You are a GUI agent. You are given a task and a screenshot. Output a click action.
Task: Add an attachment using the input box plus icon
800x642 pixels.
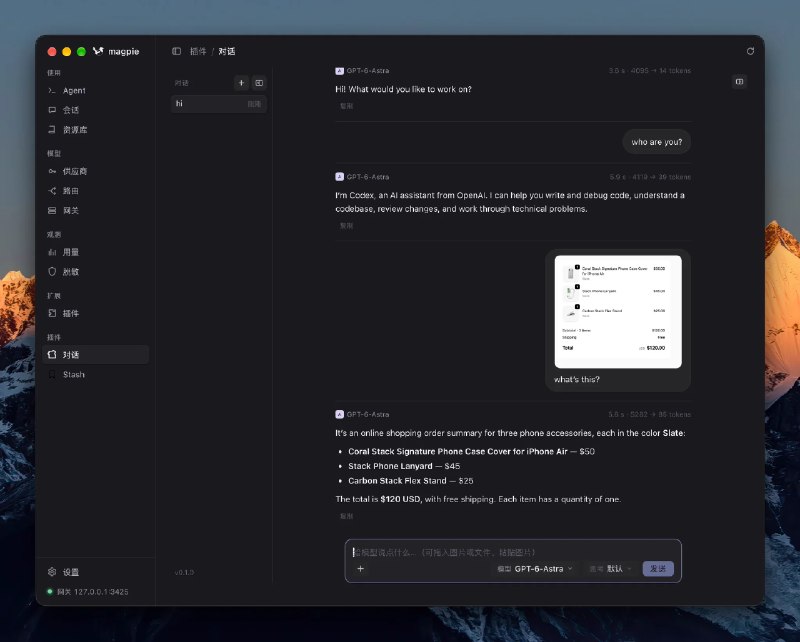(x=360, y=569)
